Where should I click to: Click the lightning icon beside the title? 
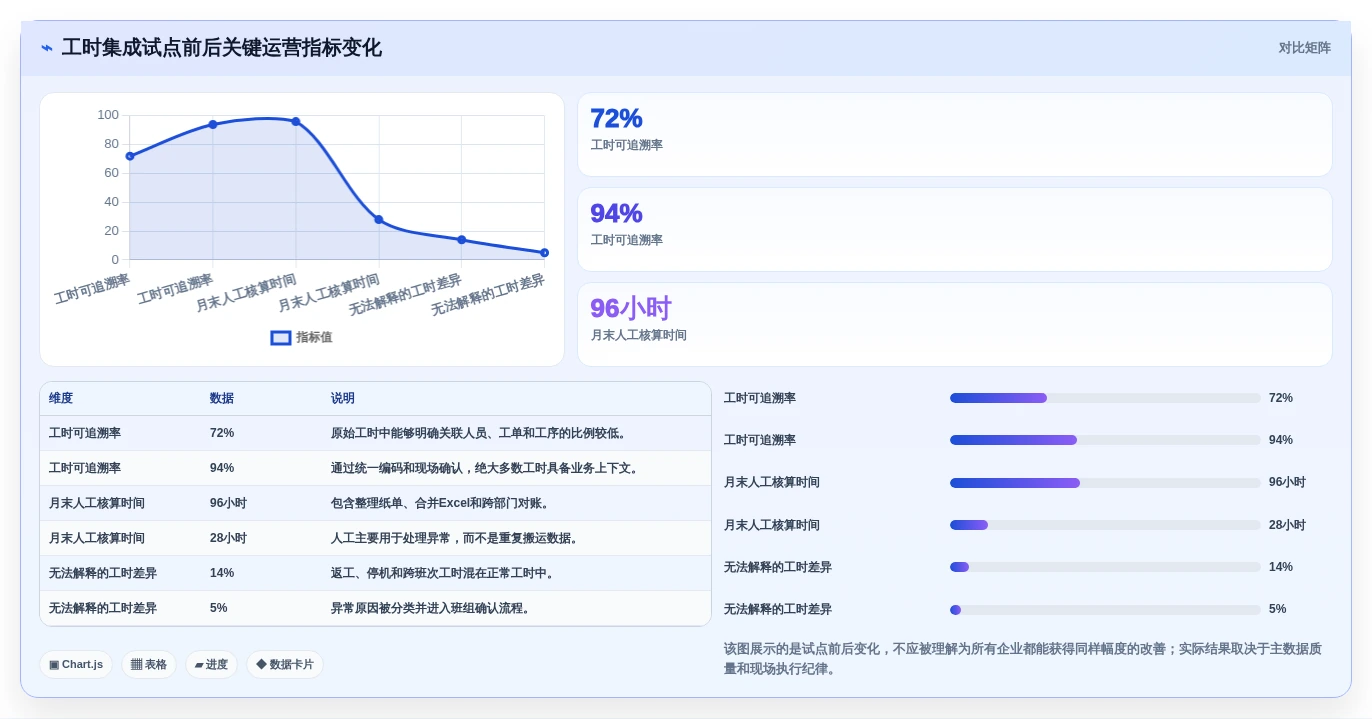pos(47,48)
